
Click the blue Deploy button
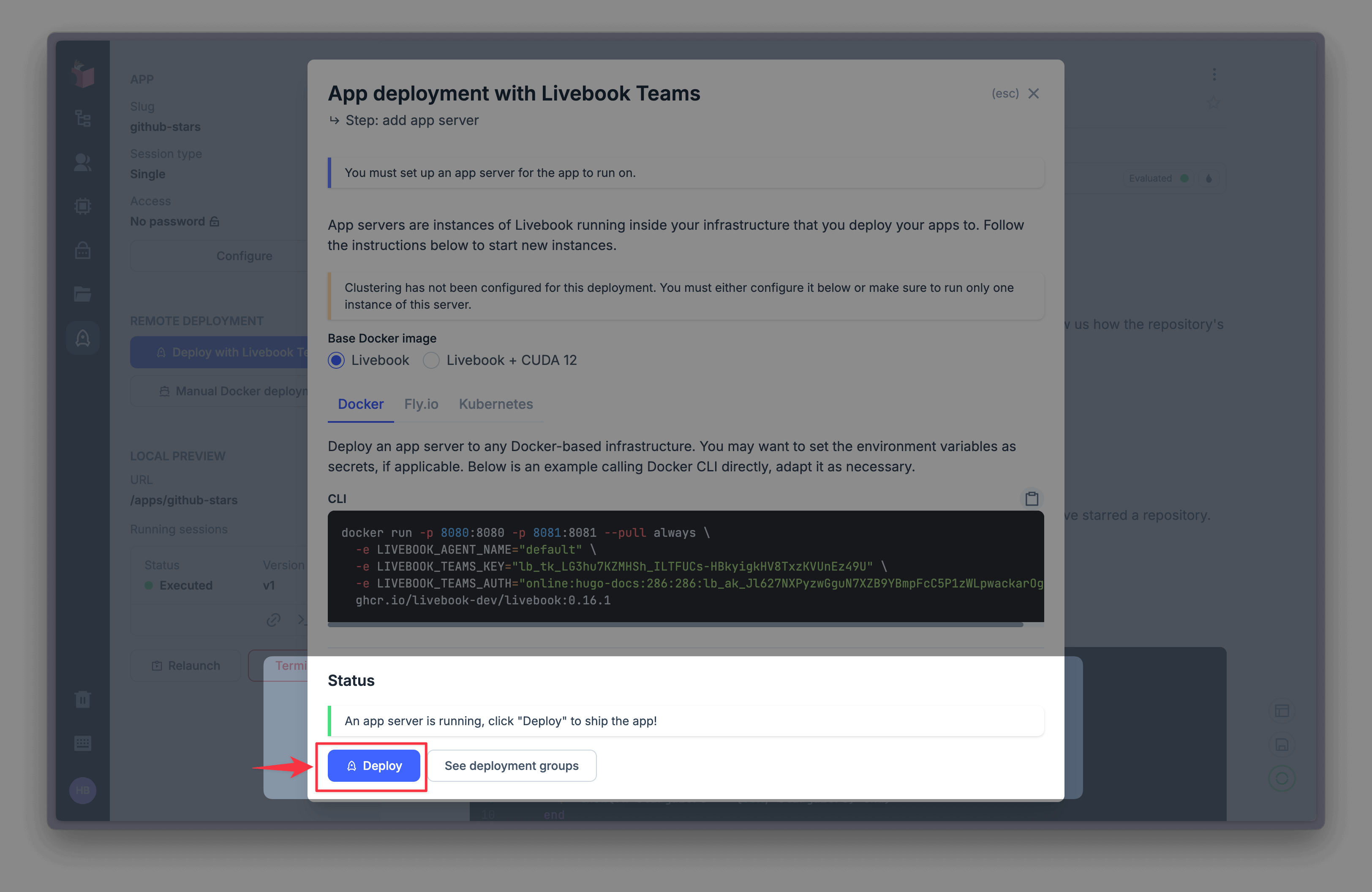click(x=373, y=766)
